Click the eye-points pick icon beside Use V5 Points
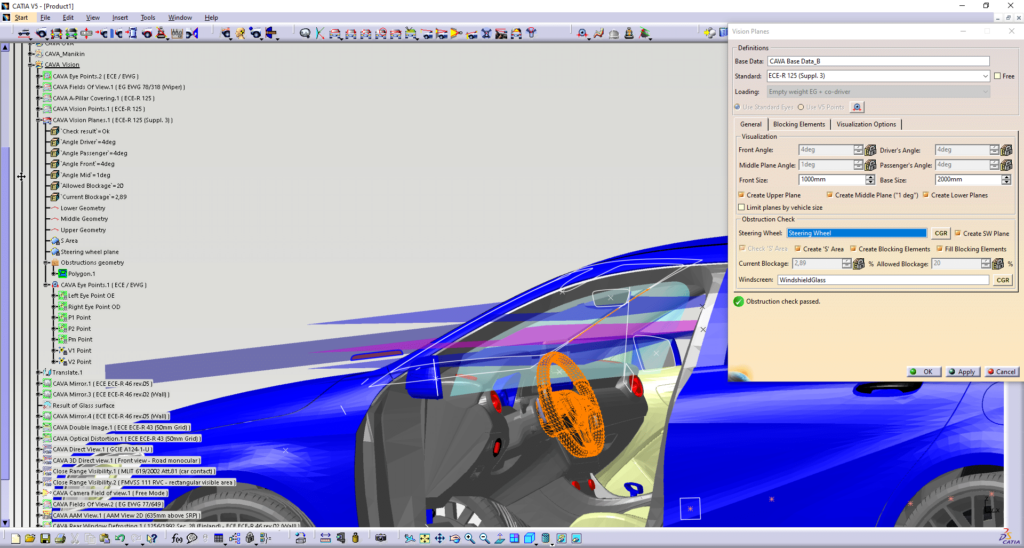 (857, 107)
